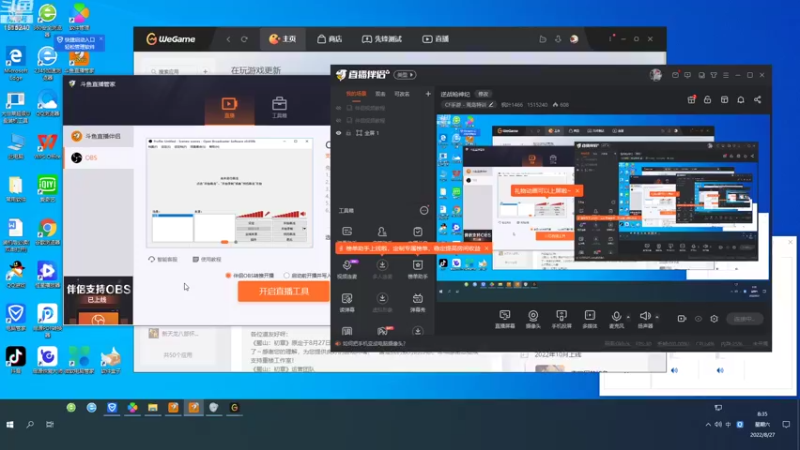Image resolution: width=800 pixels, height=450 pixels.
Task: Open the phone camera help tip link
Action: [x=374, y=344]
